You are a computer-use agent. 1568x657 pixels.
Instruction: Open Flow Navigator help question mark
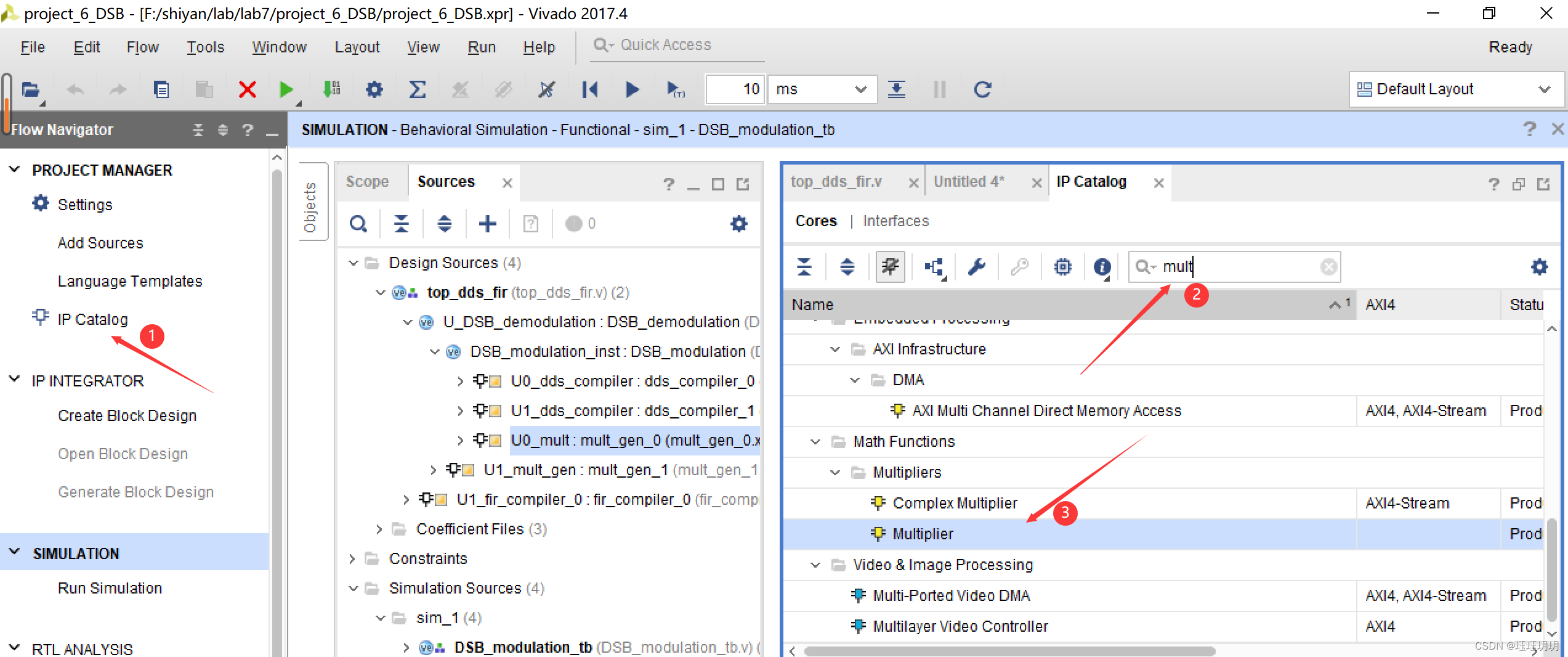pos(248,130)
